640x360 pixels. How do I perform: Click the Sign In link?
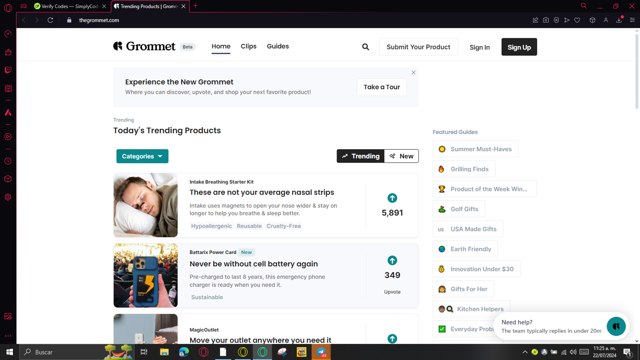(x=480, y=47)
